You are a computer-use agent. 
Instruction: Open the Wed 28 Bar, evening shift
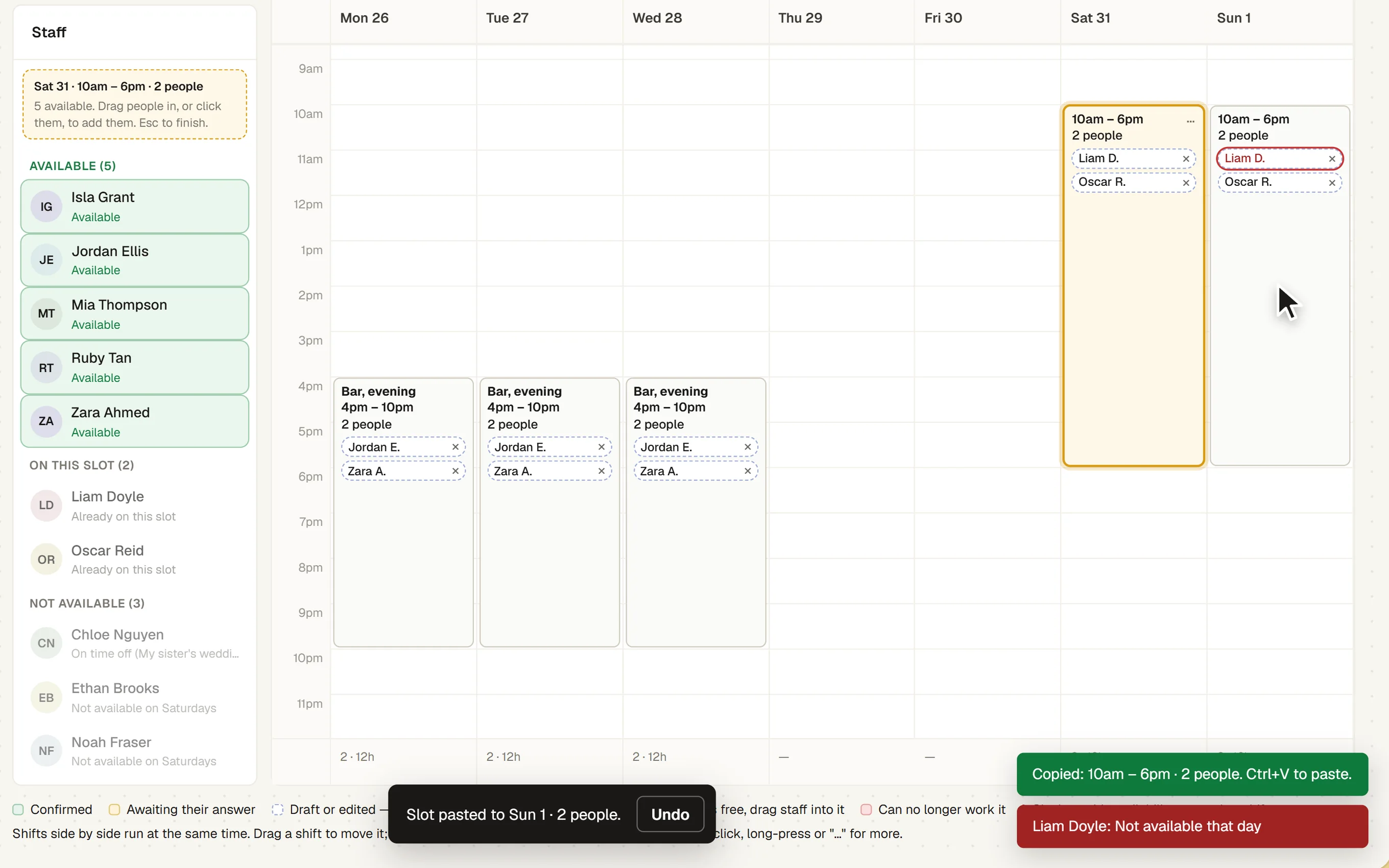[696, 513]
